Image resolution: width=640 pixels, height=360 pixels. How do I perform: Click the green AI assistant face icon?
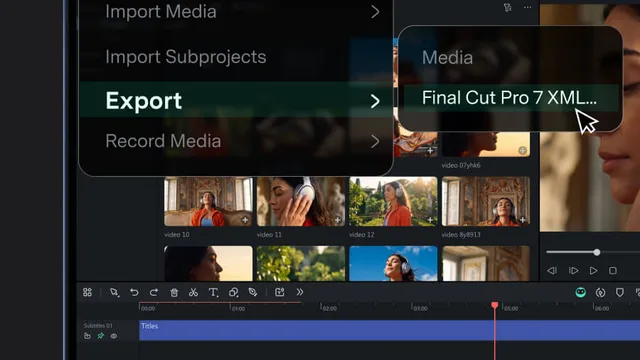click(x=580, y=292)
